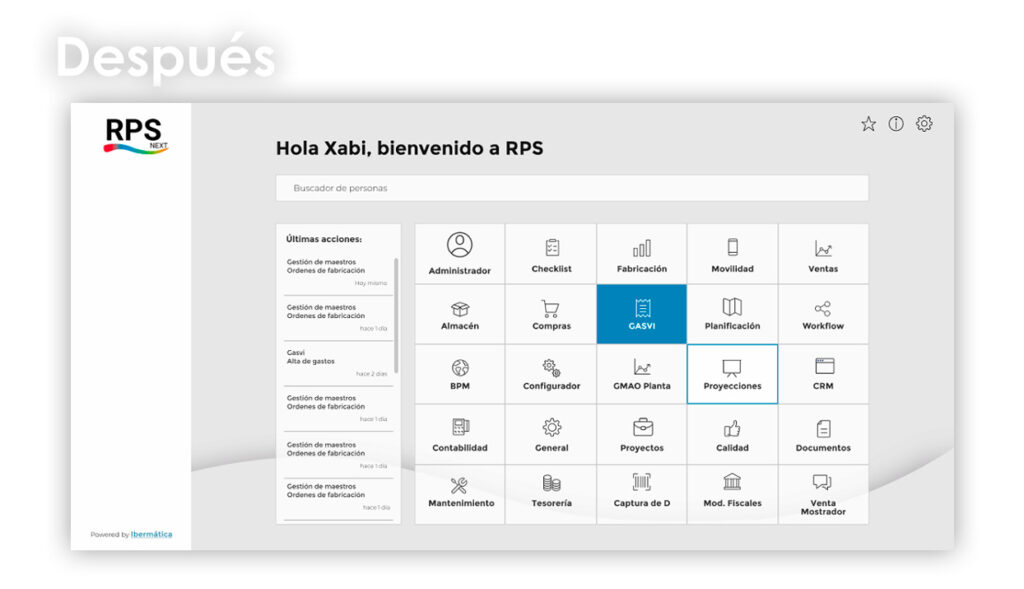Follow the Ibermática link in footer

(151, 534)
